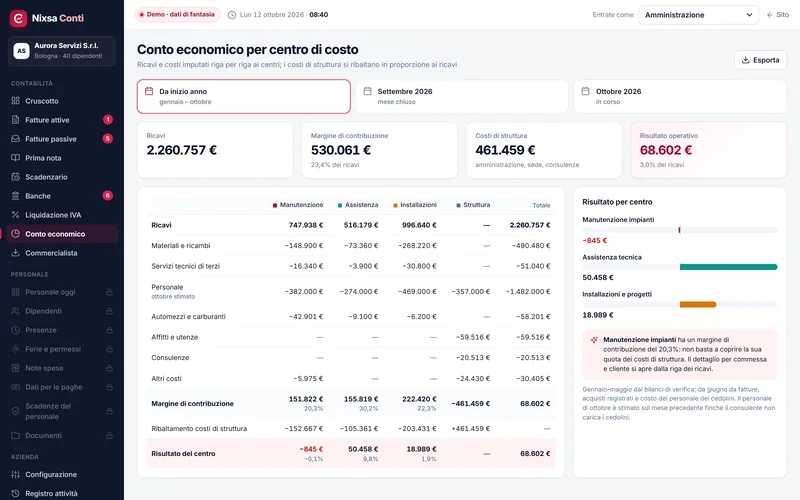Viewport: 800px width, 500px height.
Task: Click the Nixsa Conti logo icon
Action: [18, 18]
